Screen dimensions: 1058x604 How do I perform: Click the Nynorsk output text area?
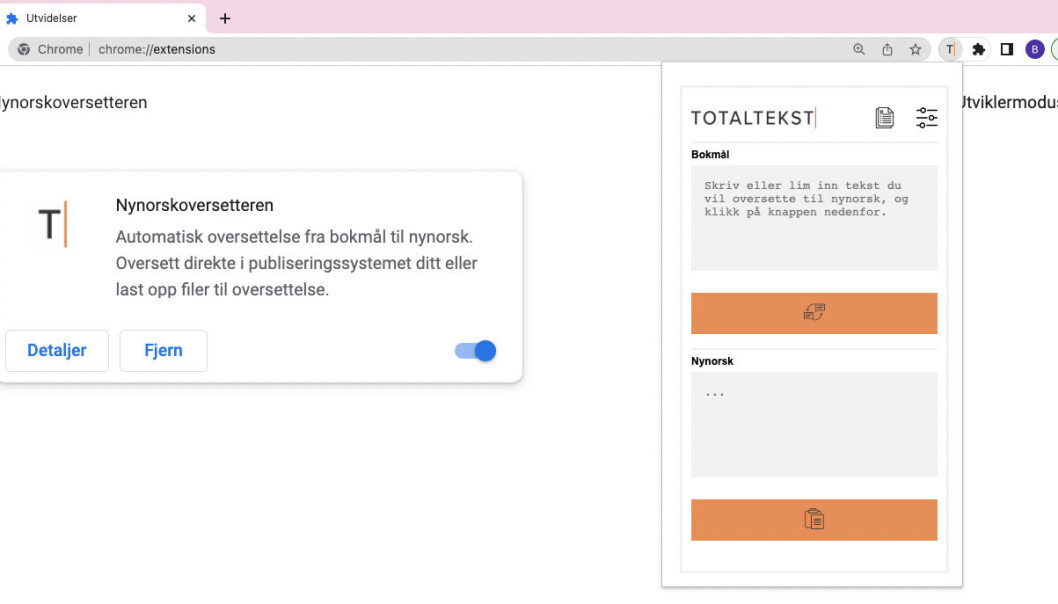click(x=814, y=424)
